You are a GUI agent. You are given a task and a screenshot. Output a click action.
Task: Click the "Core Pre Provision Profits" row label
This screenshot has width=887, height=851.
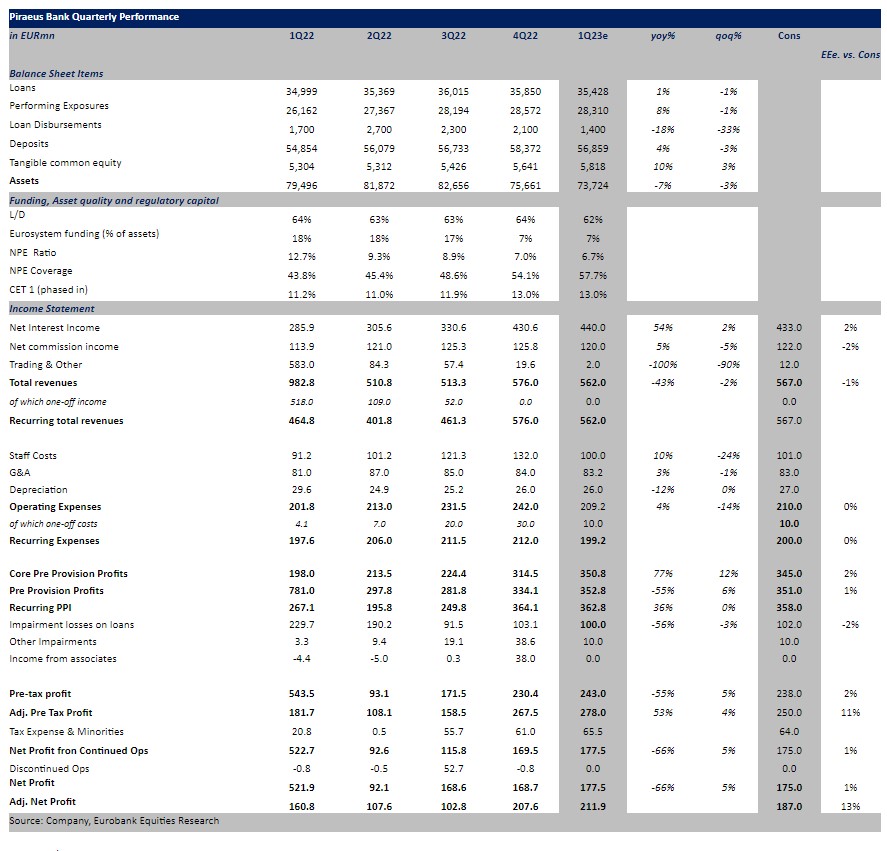click(68, 574)
